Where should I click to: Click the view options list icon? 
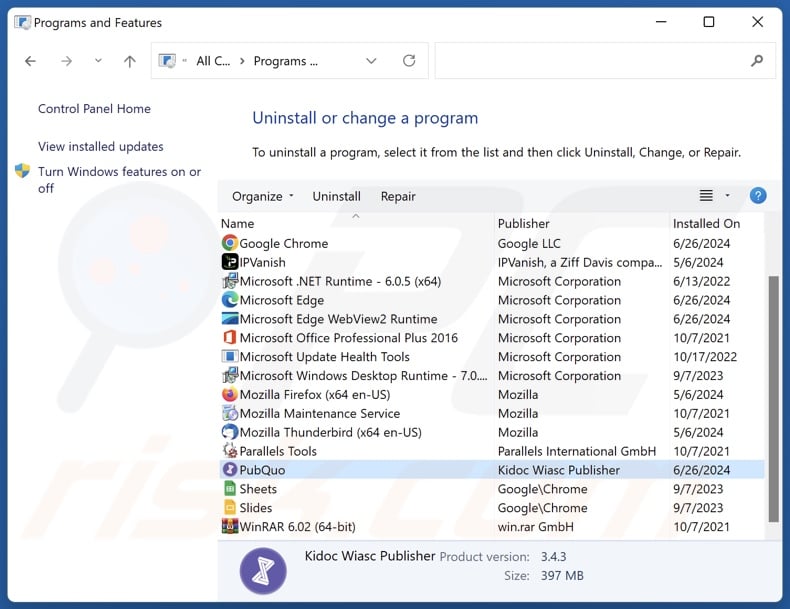tap(706, 196)
